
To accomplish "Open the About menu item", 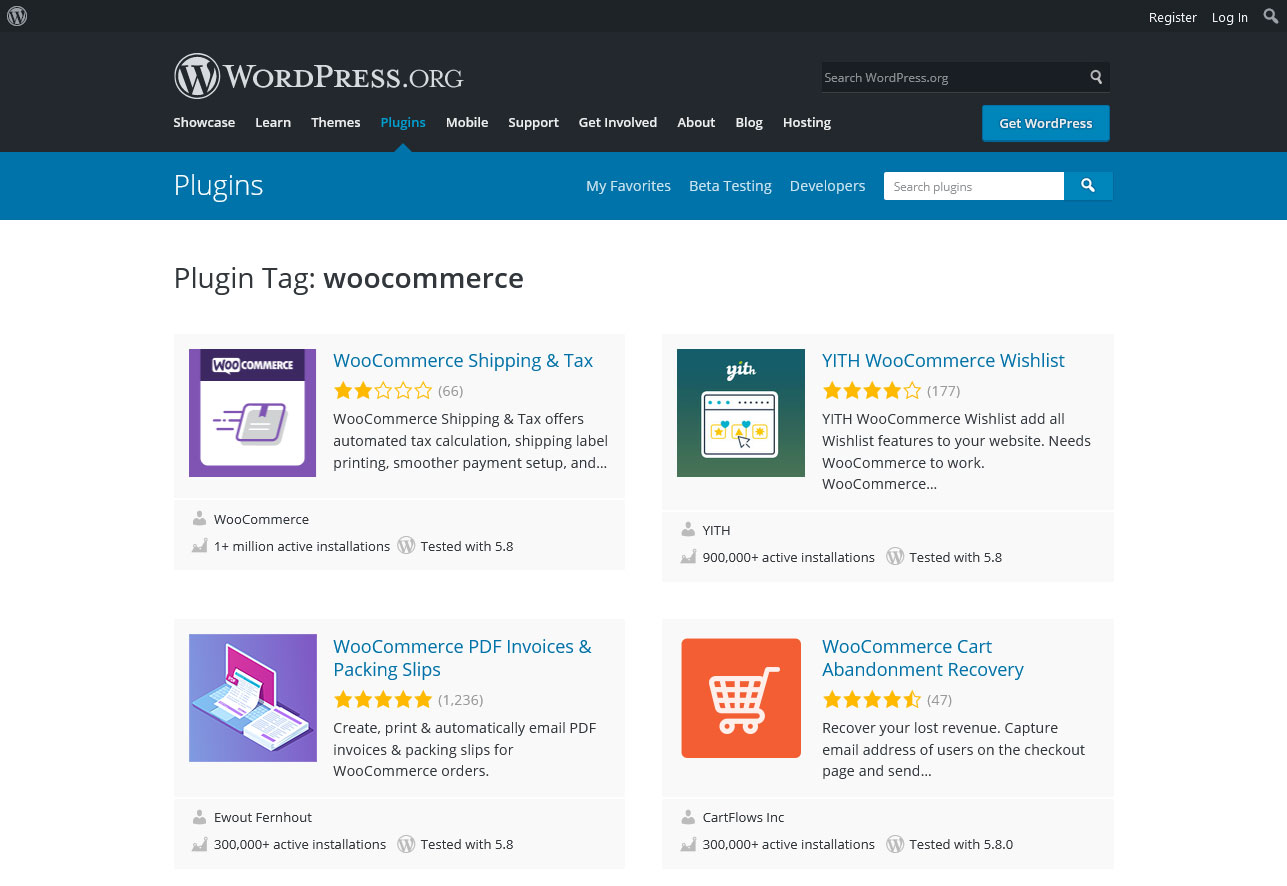I will (x=696, y=122).
